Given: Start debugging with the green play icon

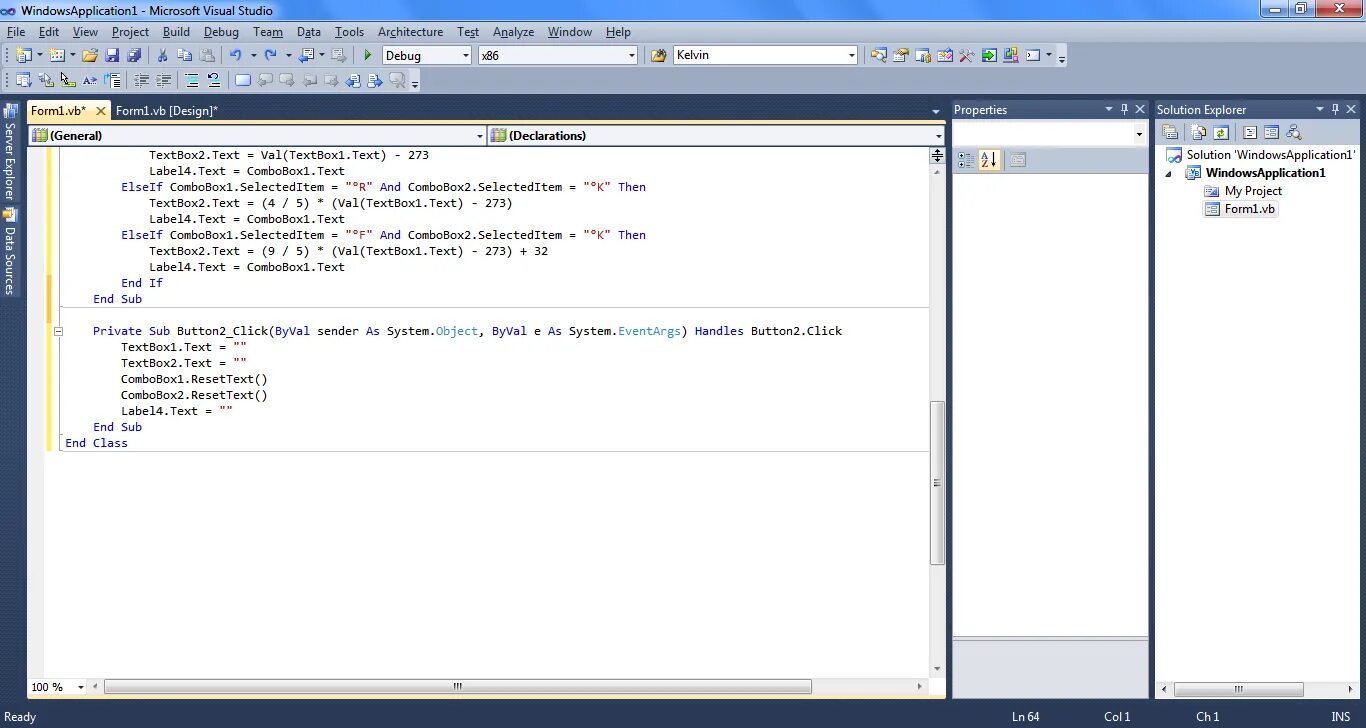Looking at the screenshot, I should [x=367, y=55].
